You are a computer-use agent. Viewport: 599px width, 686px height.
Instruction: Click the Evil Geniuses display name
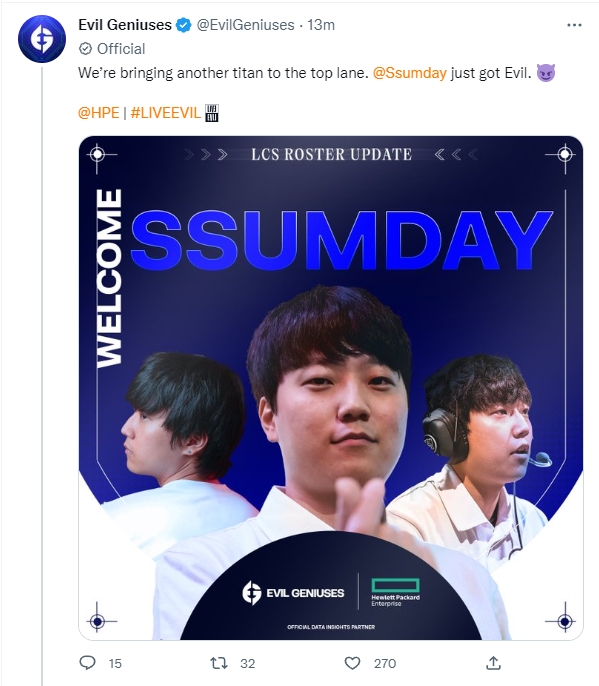pyautogui.click(x=125, y=25)
